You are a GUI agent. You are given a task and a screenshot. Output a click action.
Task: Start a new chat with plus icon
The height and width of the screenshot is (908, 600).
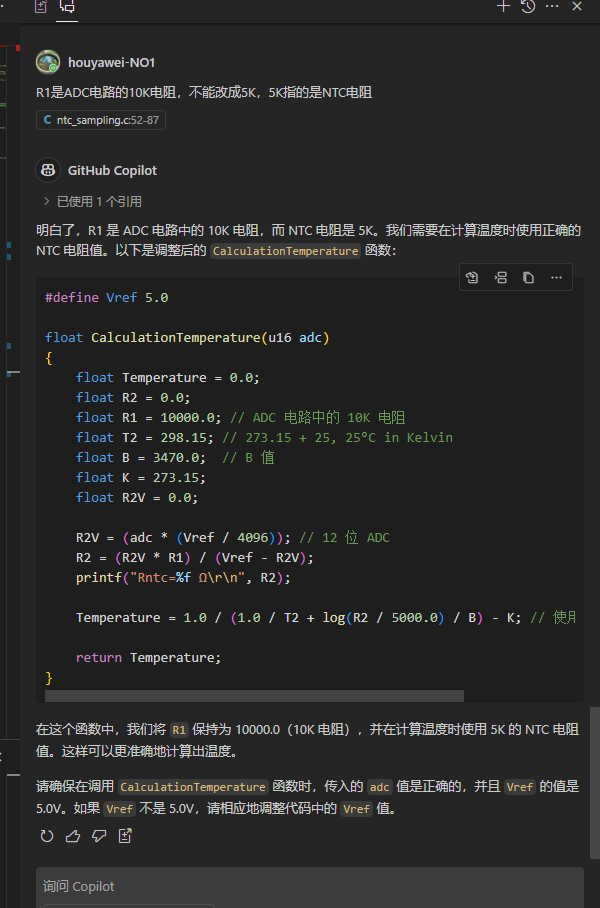pos(504,6)
